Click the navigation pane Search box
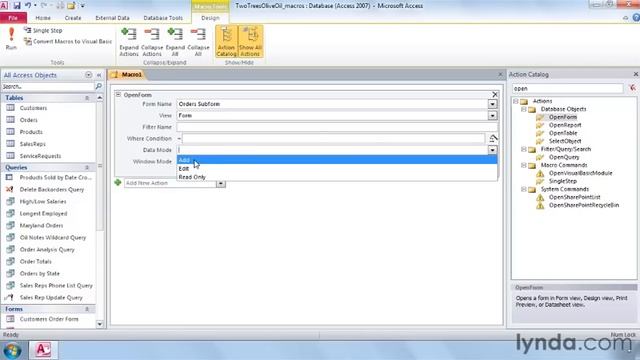 [x=48, y=87]
